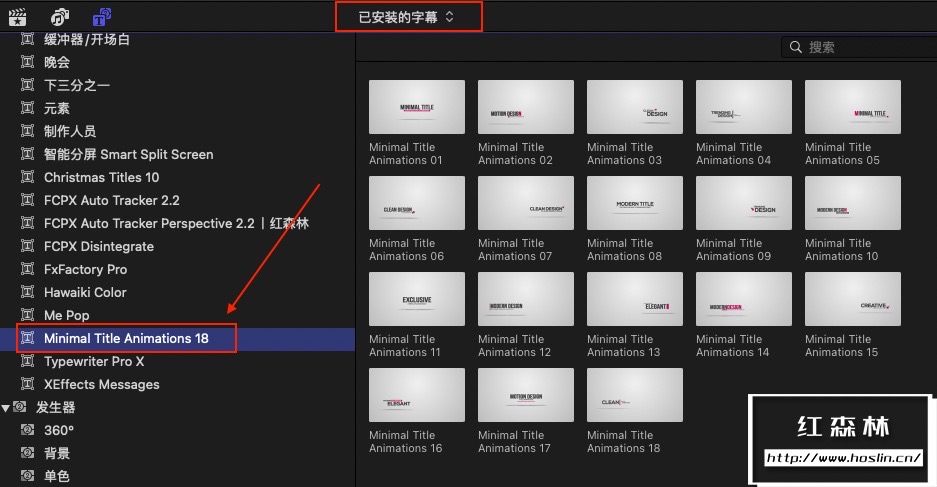Click title icon beside 晚会
This screenshot has height=487, width=937.
[x=27, y=62]
